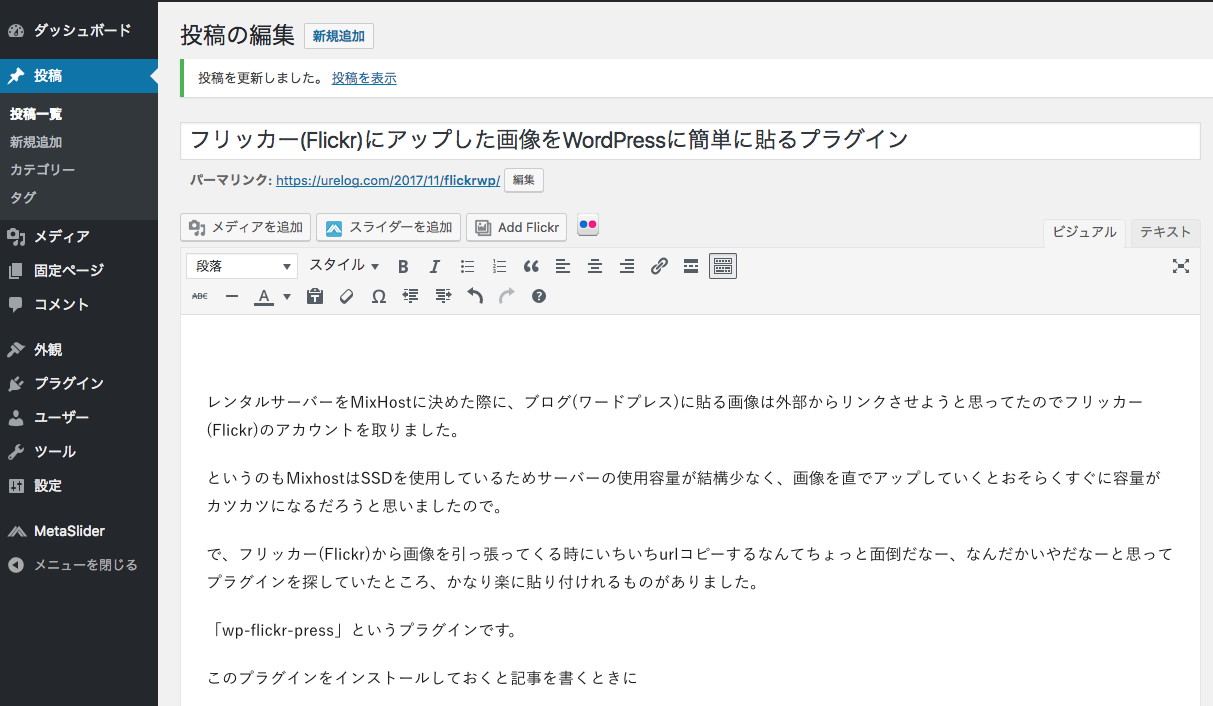Enable distraction-free writing mode
Image resolution: width=1213 pixels, height=706 pixels.
pyautogui.click(x=1181, y=266)
